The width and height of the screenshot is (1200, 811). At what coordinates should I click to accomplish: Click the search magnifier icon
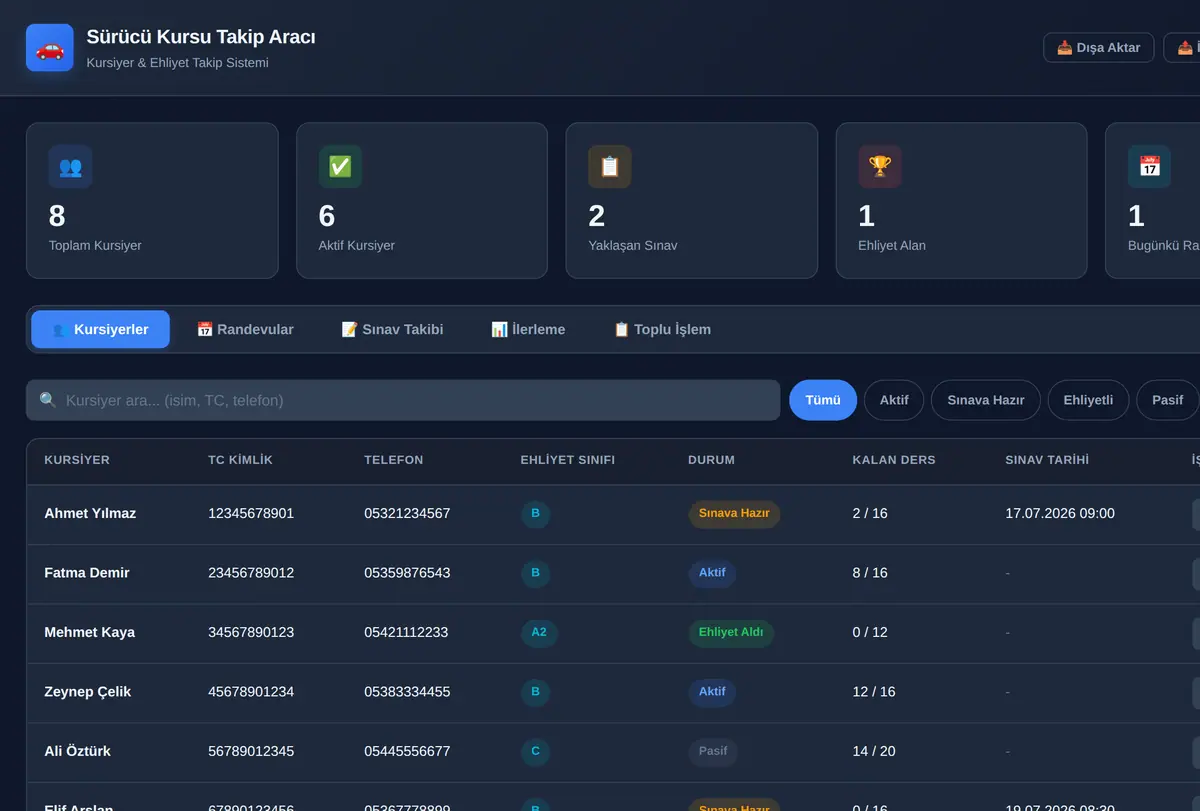48,400
